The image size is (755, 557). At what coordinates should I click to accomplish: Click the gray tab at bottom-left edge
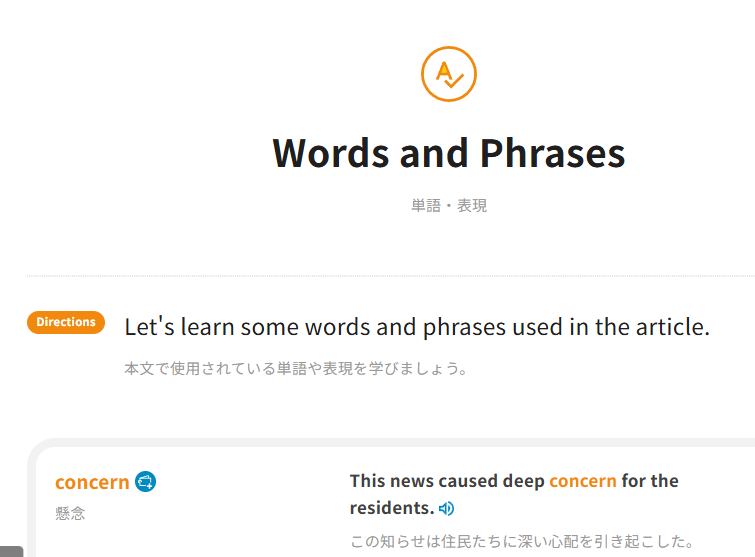(10, 551)
